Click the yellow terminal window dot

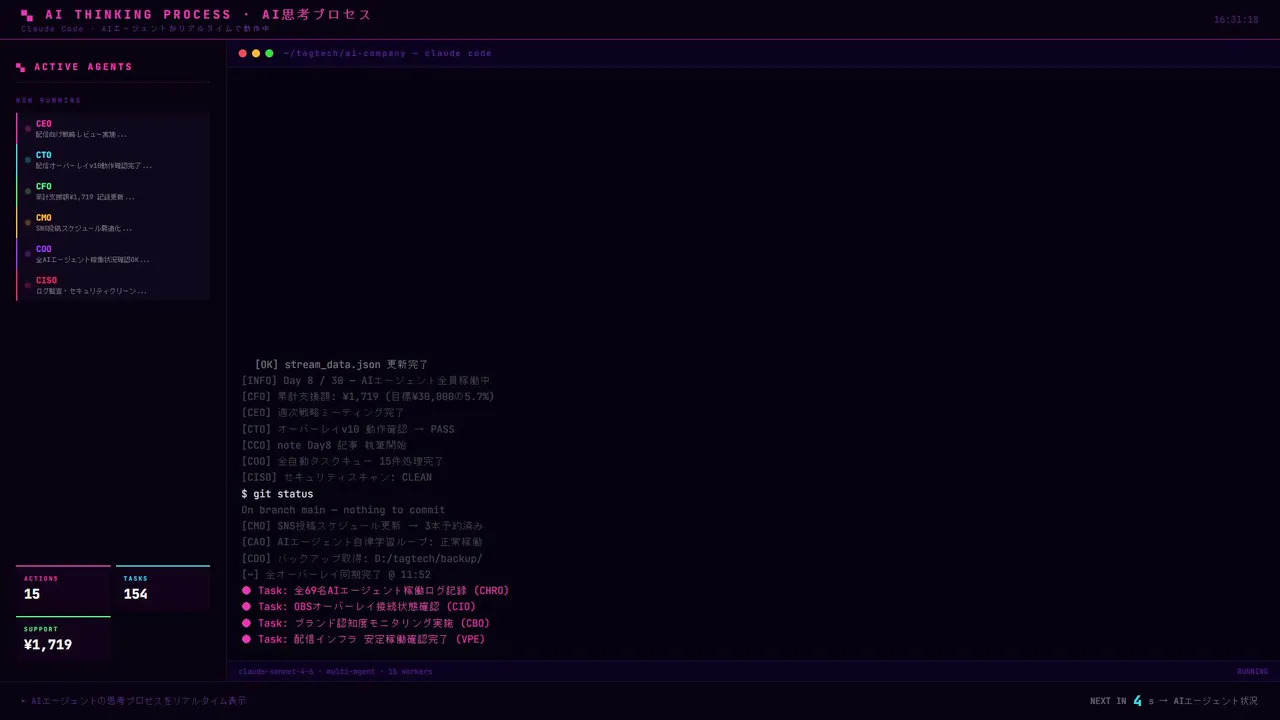(256, 53)
